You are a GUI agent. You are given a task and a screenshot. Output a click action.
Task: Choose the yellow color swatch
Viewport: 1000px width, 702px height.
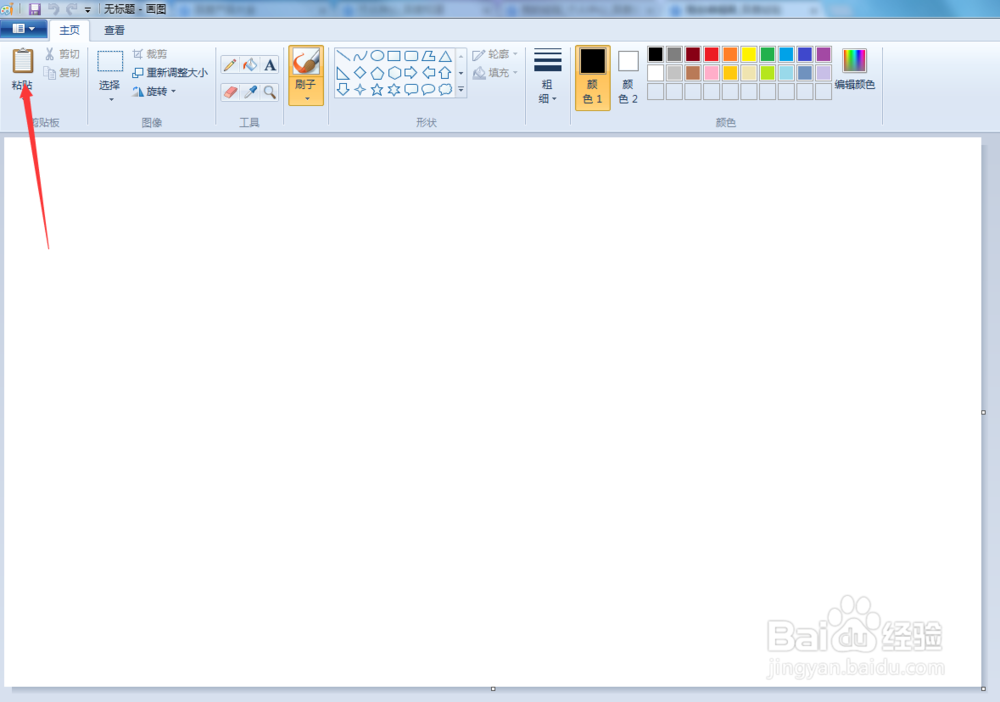(x=749, y=54)
